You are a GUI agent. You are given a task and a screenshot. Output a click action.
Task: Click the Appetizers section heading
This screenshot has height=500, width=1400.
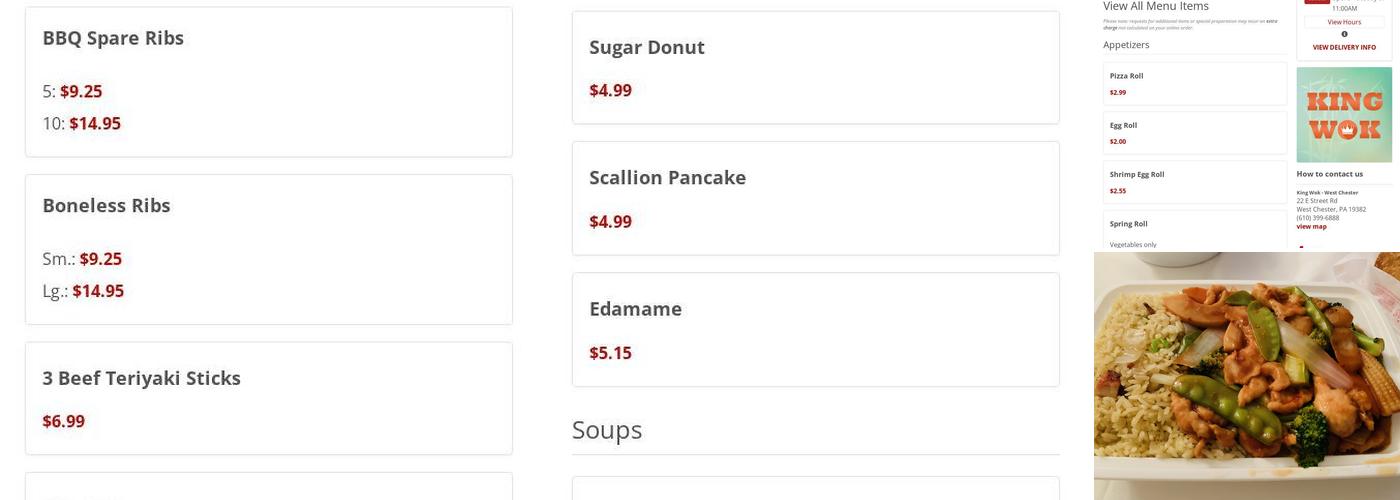coord(1126,45)
